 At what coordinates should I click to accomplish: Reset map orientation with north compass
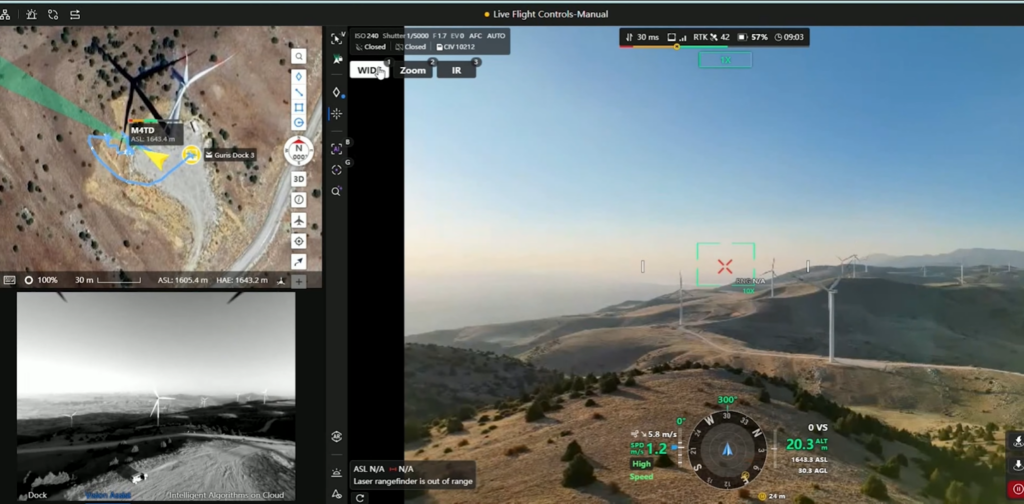(x=299, y=151)
